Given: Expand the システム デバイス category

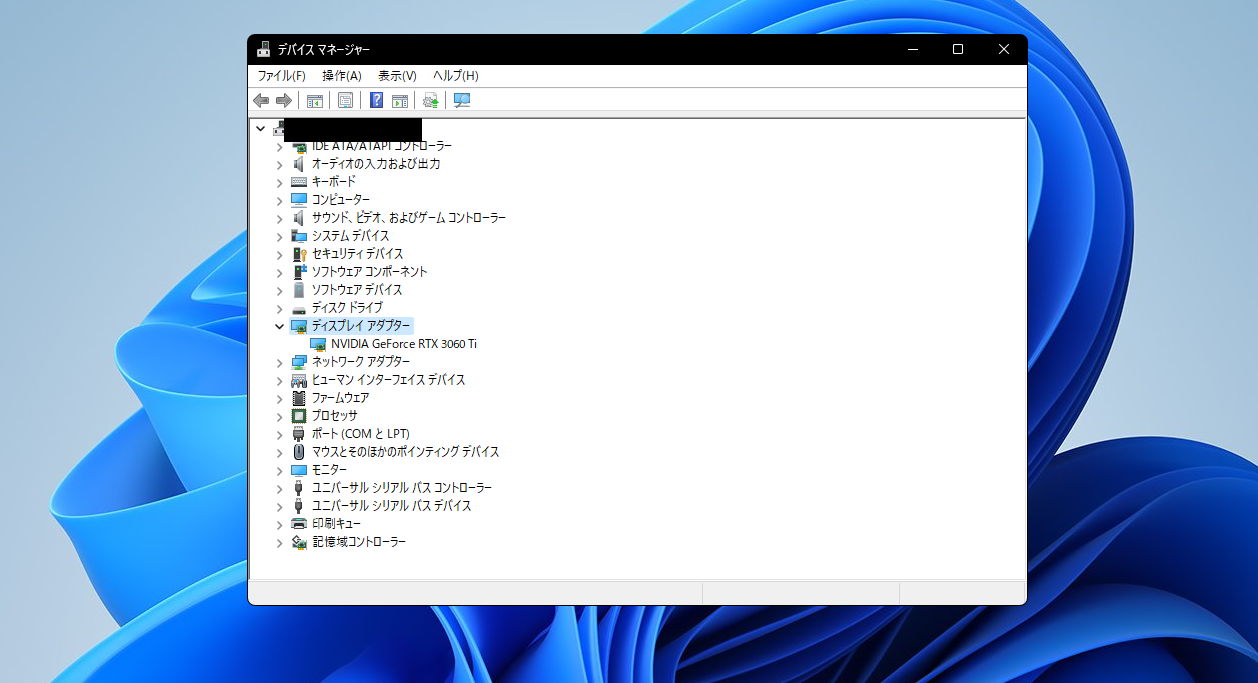Looking at the screenshot, I should coord(279,236).
